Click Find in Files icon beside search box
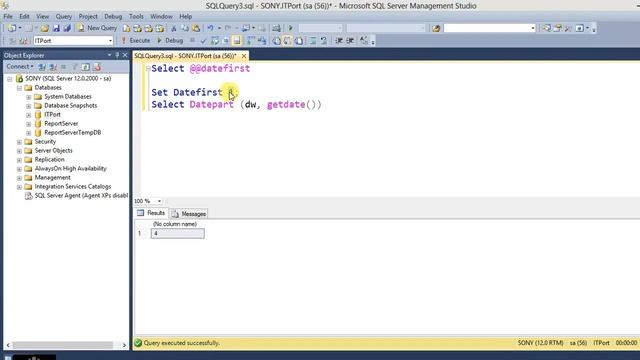 tap(436, 28)
